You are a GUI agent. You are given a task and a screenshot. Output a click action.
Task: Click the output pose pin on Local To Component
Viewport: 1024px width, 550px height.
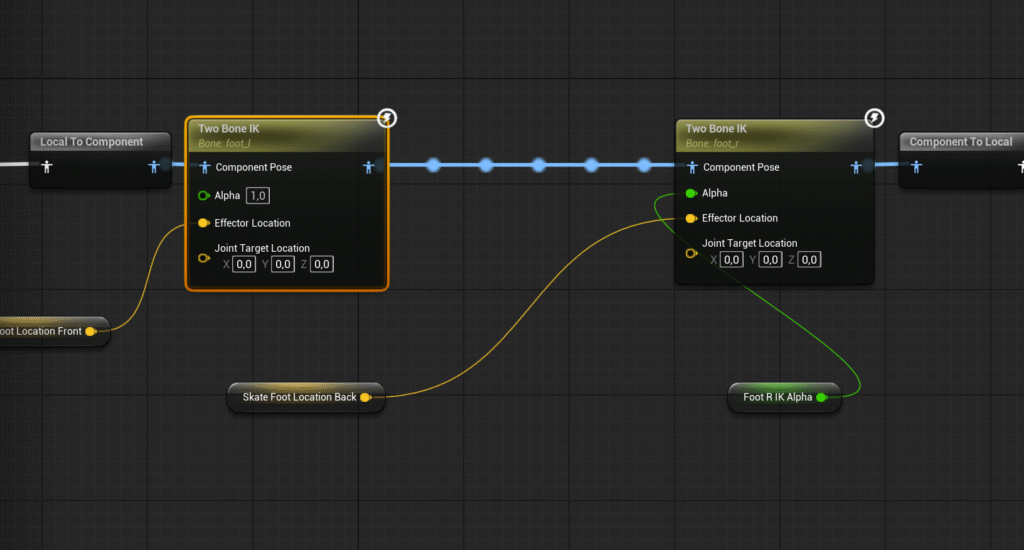154,167
